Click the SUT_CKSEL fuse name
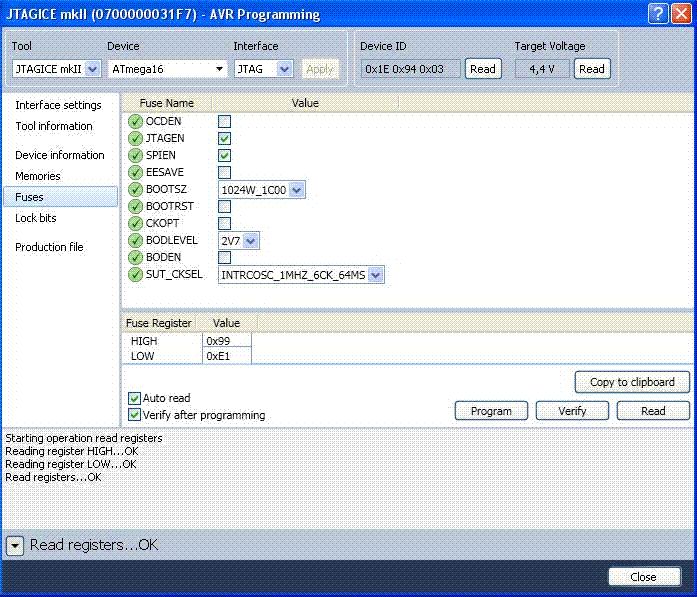The image size is (697, 597). click(x=174, y=274)
